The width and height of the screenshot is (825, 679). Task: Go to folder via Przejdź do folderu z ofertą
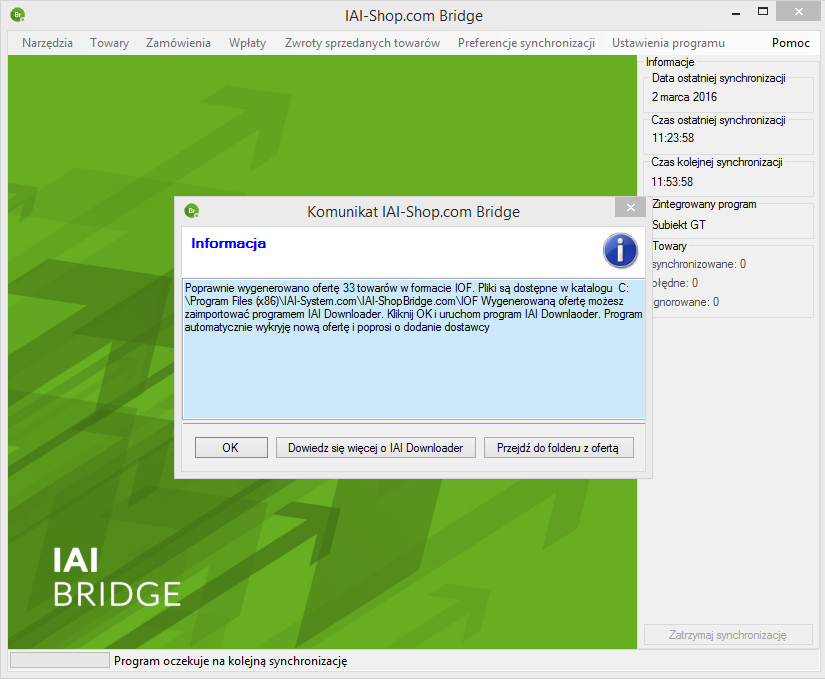tap(558, 448)
